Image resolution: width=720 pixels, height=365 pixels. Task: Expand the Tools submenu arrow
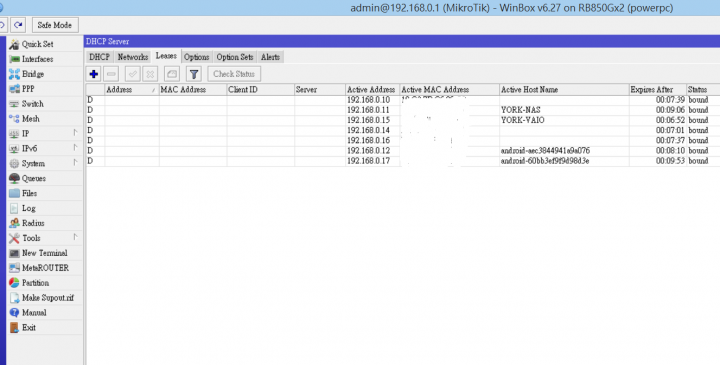coord(75,237)
